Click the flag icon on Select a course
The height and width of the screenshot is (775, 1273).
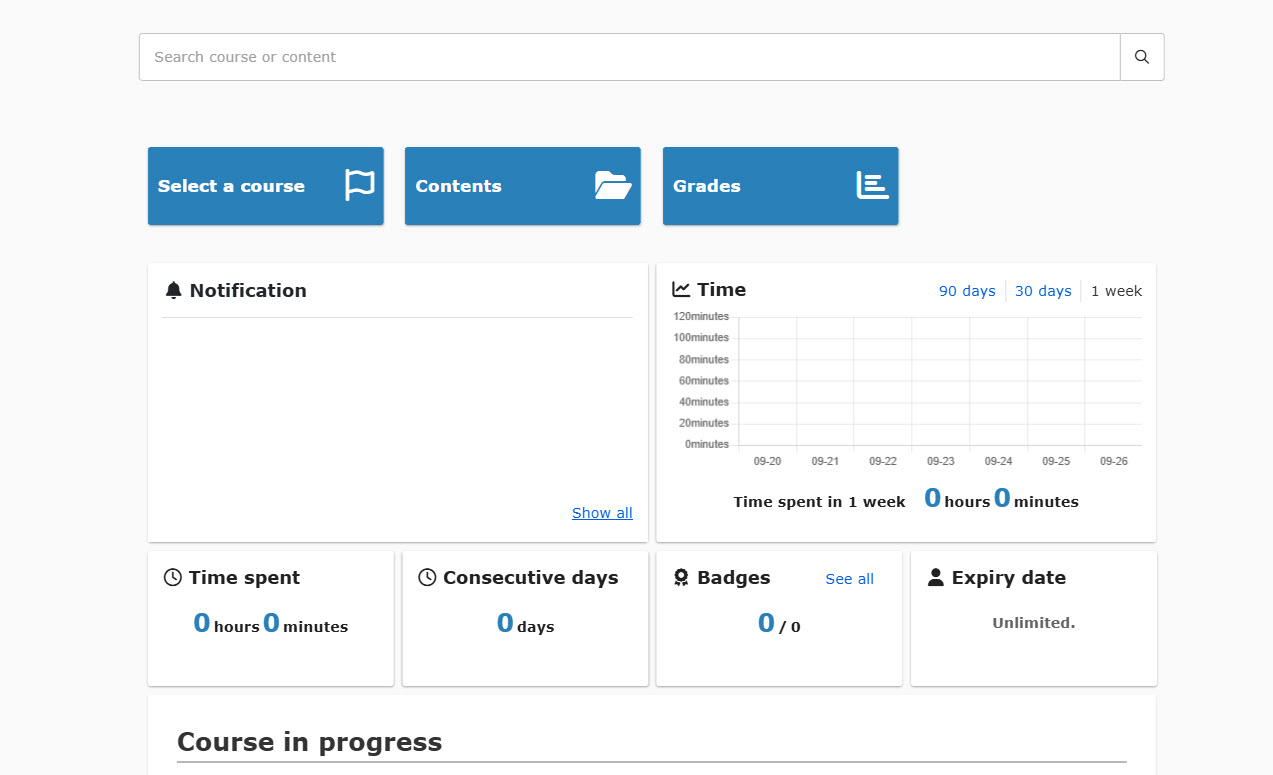(359, 185)
